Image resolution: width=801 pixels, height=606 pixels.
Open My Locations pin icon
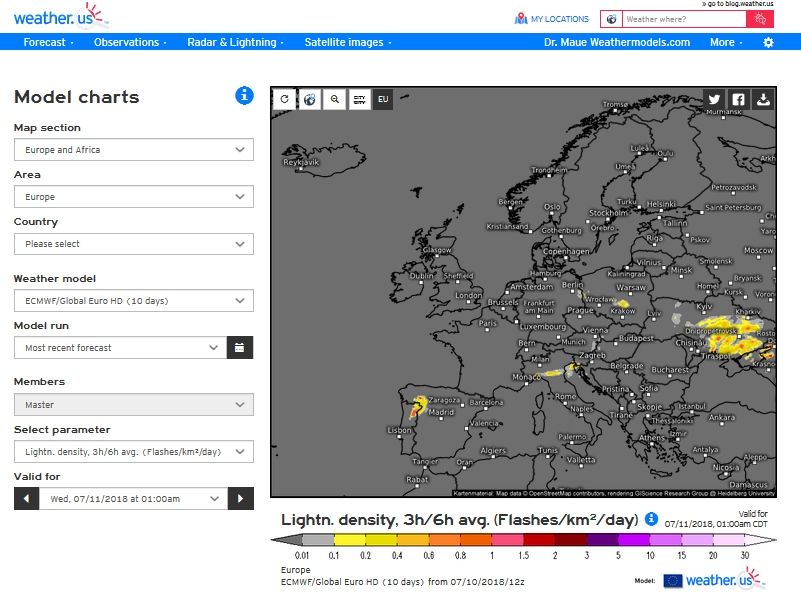[x=521, y=19]
